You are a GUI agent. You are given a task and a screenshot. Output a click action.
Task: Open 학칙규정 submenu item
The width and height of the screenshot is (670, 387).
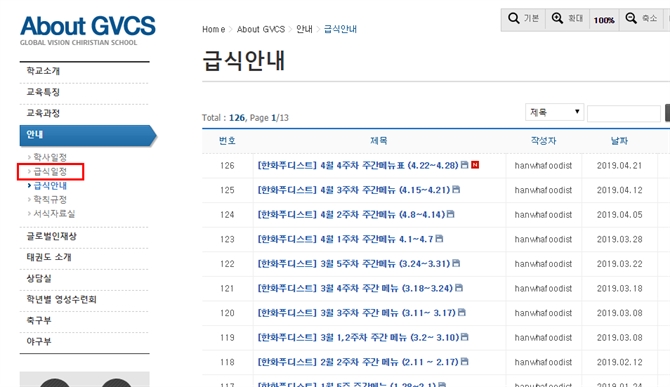click(x=50, y=199)
